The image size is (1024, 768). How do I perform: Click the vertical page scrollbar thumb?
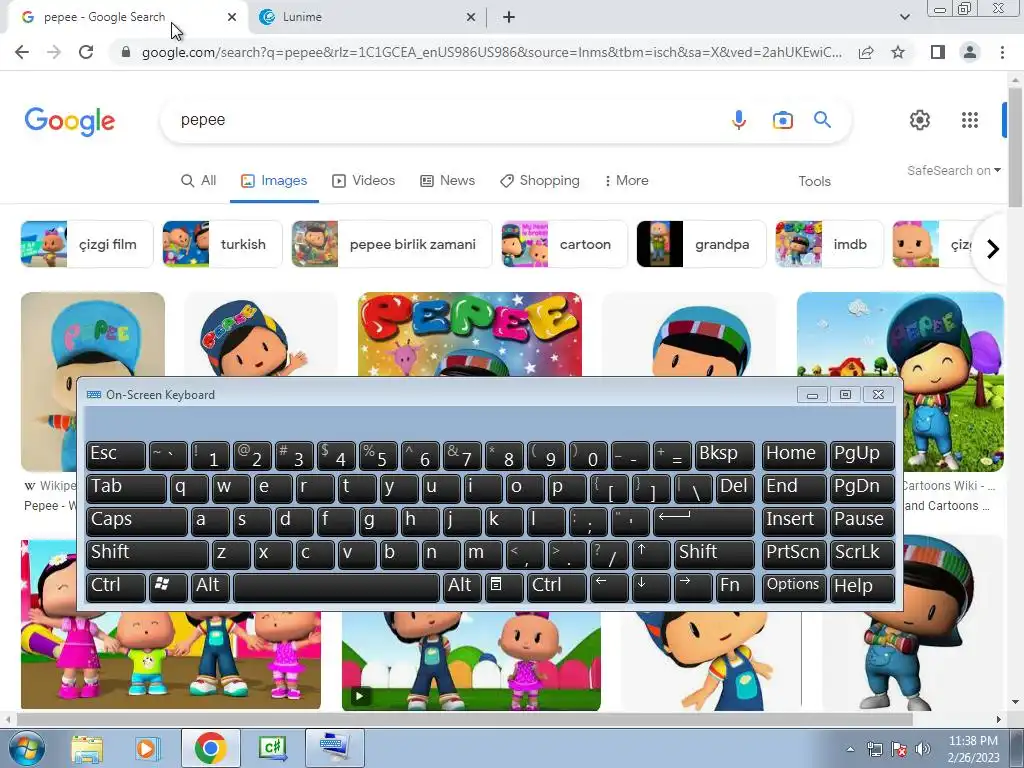(x=1015, y=147)
